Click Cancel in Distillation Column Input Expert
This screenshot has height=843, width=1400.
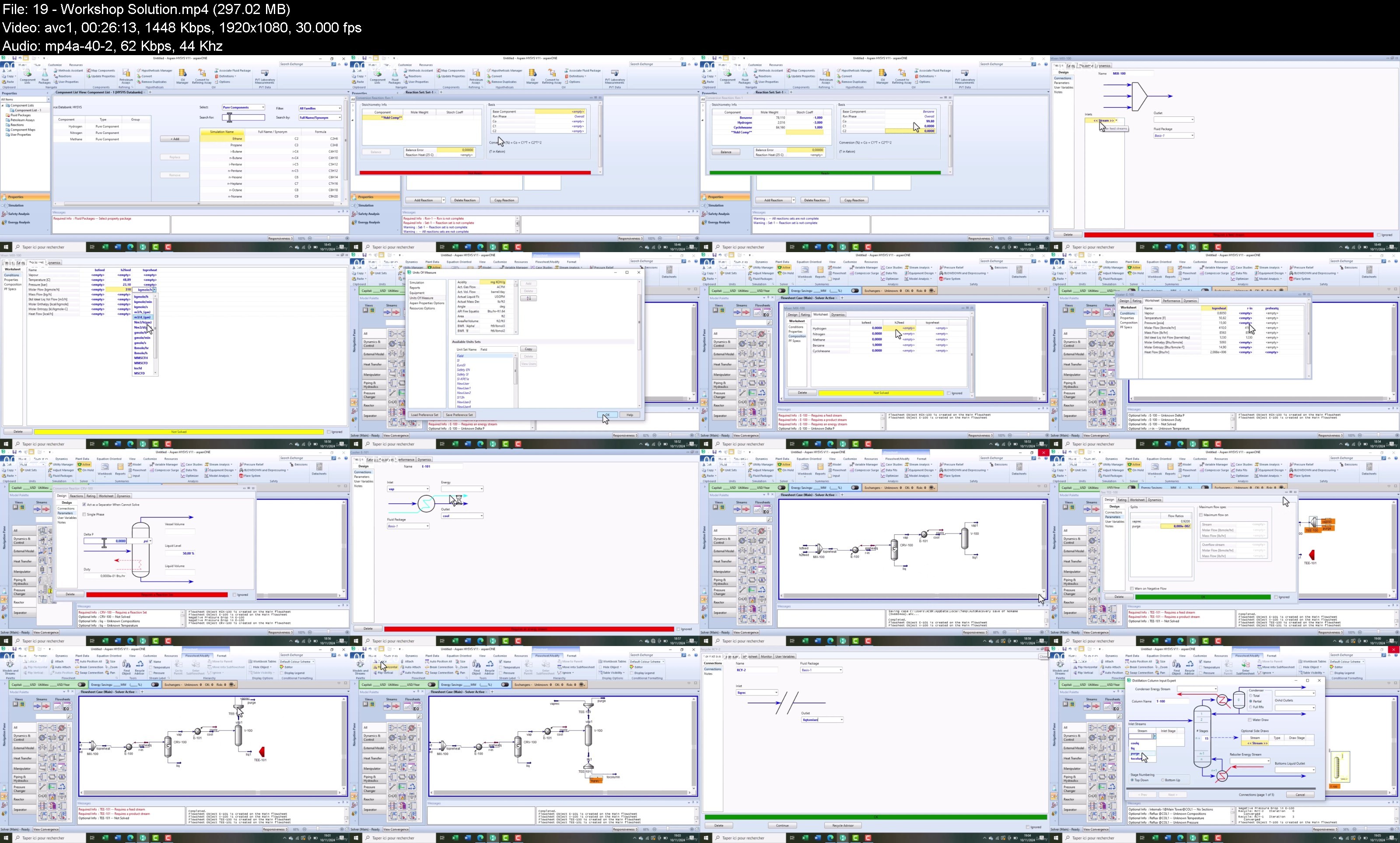tap(1300, 794)
